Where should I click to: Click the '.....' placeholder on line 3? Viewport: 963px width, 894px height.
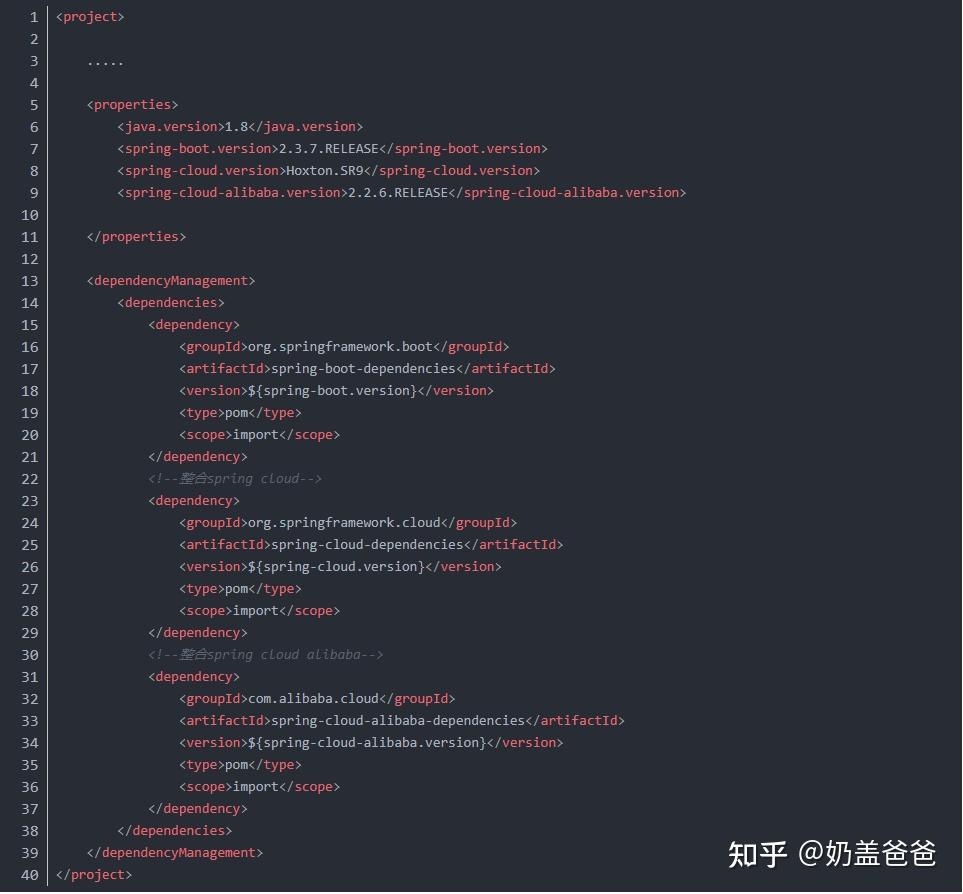(x=105, y=61)
